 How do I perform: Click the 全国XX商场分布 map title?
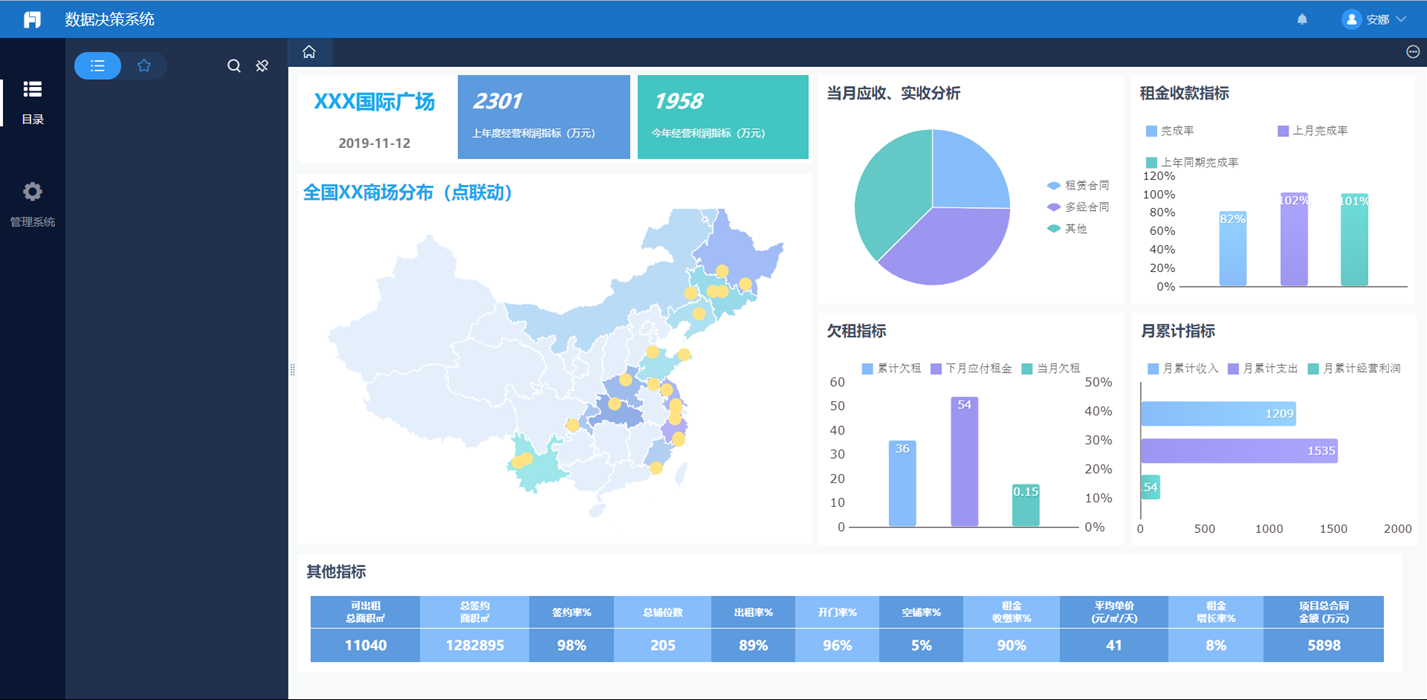point(409,193)
